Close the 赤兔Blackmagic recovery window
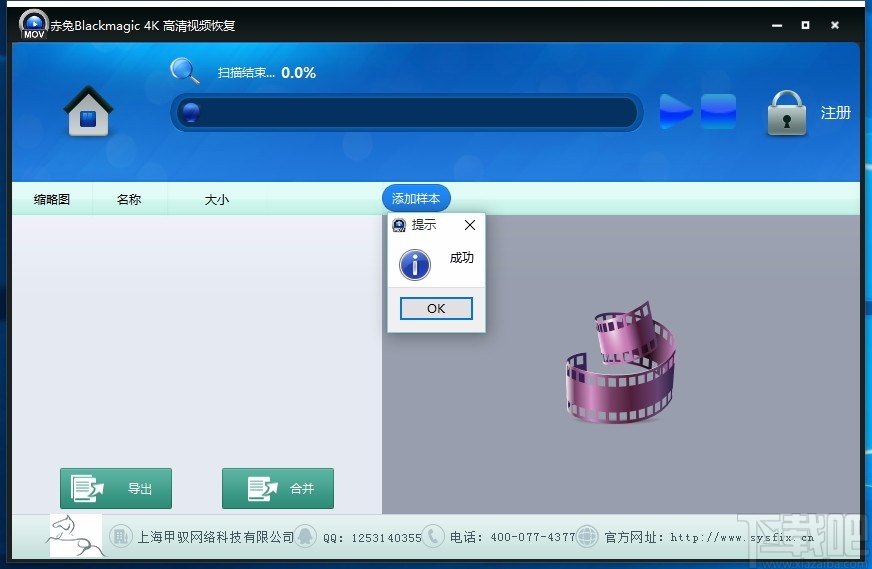 (835, 25)
